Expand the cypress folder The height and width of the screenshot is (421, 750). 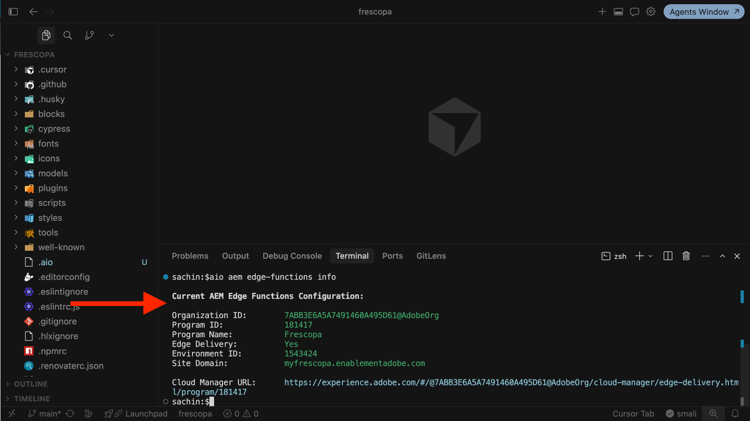(x=16, y=129)
